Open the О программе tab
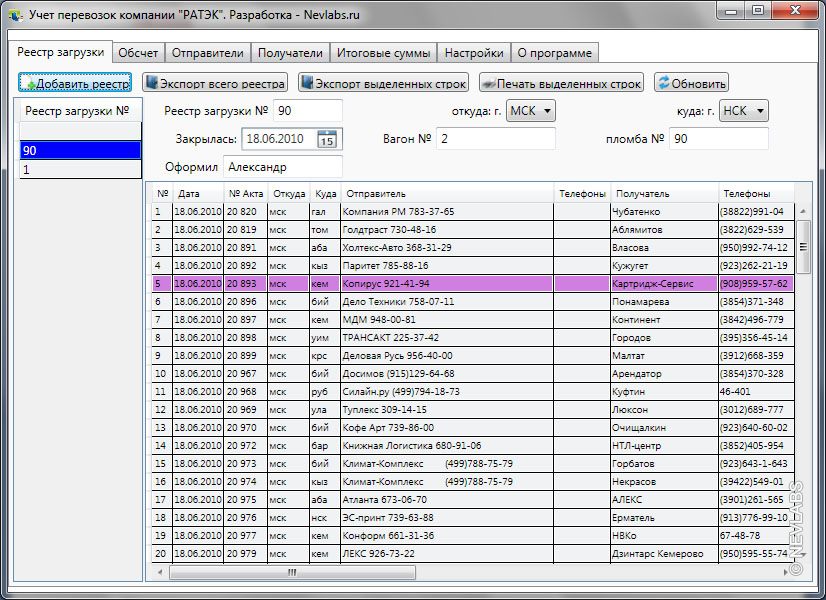 (554, 53)
